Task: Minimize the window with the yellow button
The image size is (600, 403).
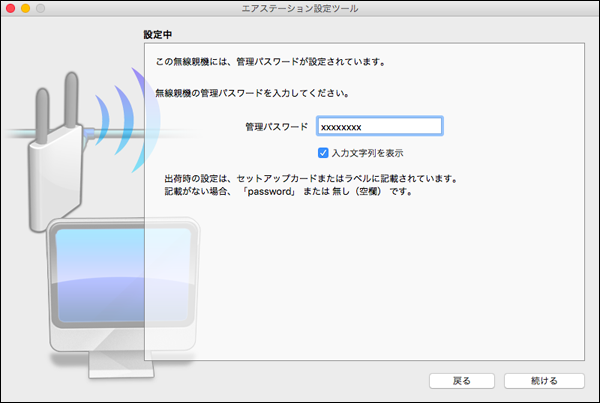Action: (x=30, y=9)
